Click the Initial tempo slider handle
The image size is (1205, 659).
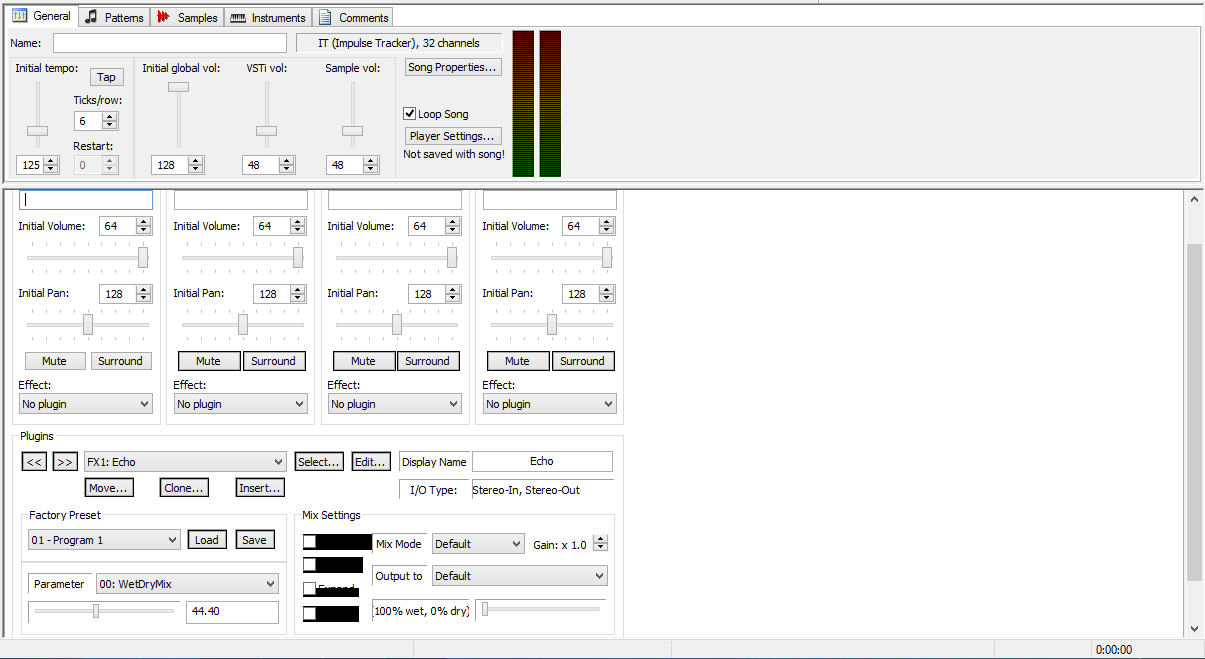pos(37,131)
